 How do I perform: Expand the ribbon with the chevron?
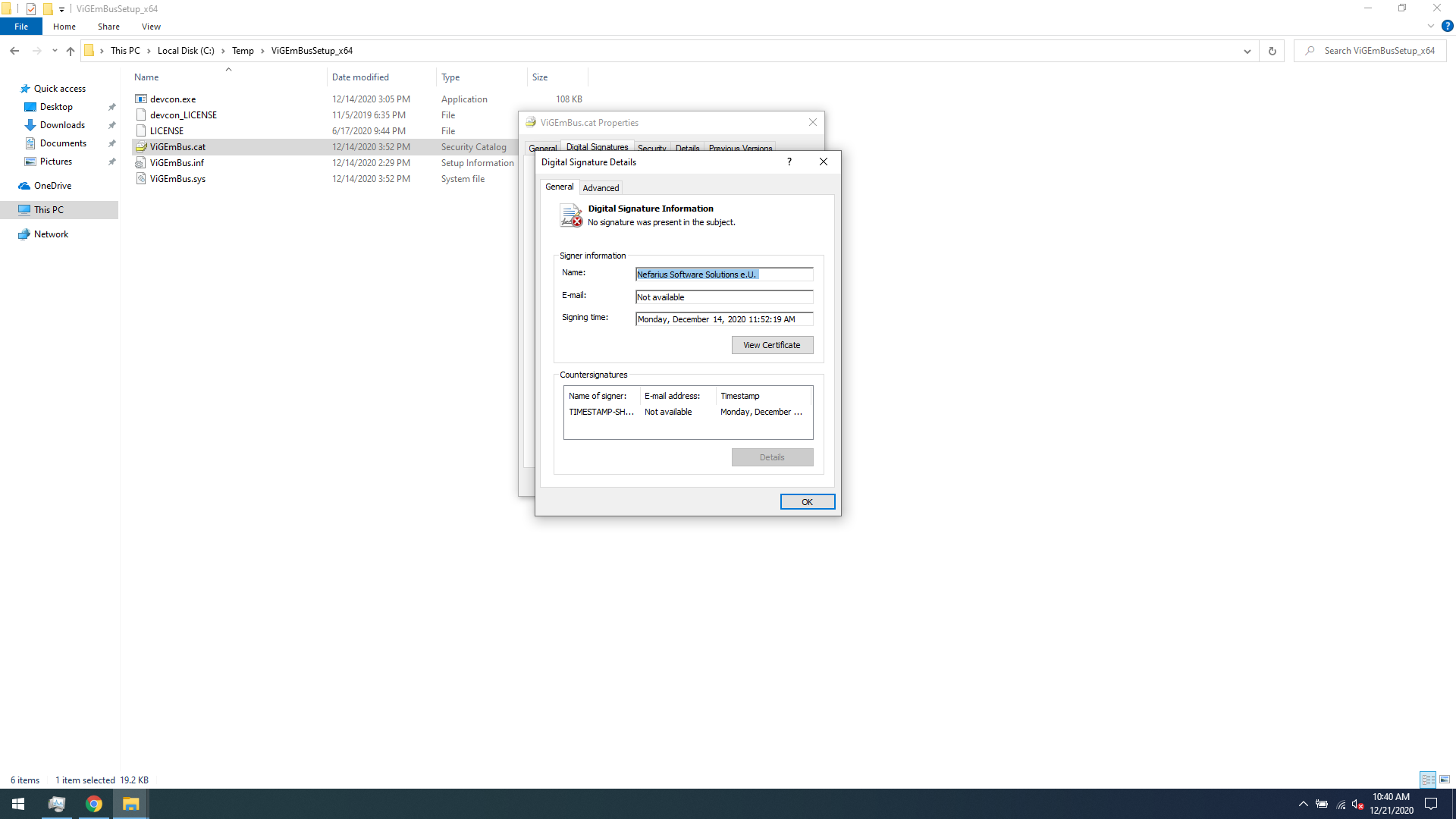coord(1431,26)
